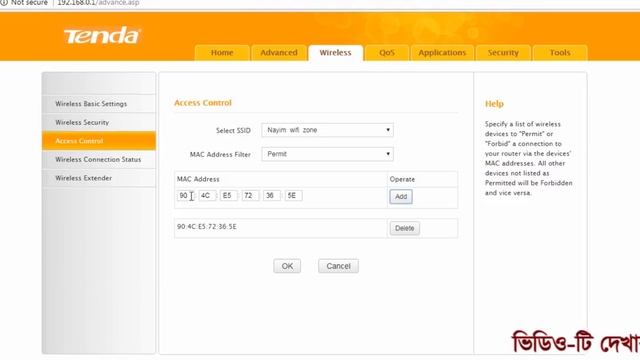Add the MAC address

point(401,196)
